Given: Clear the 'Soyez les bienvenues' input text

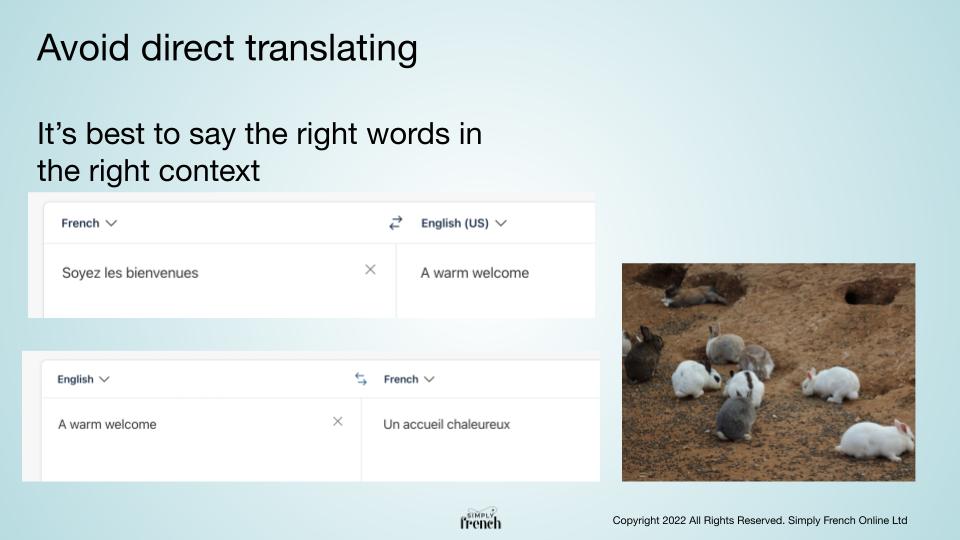Looking at the screenshot, I should [x=370, y=269].
